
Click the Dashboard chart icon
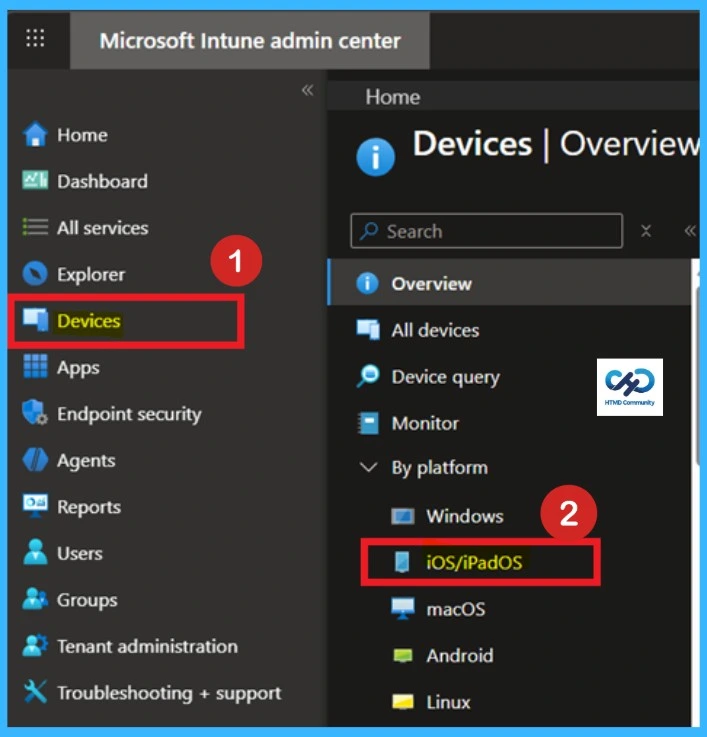pyautogui.click(x=35, y=180)
